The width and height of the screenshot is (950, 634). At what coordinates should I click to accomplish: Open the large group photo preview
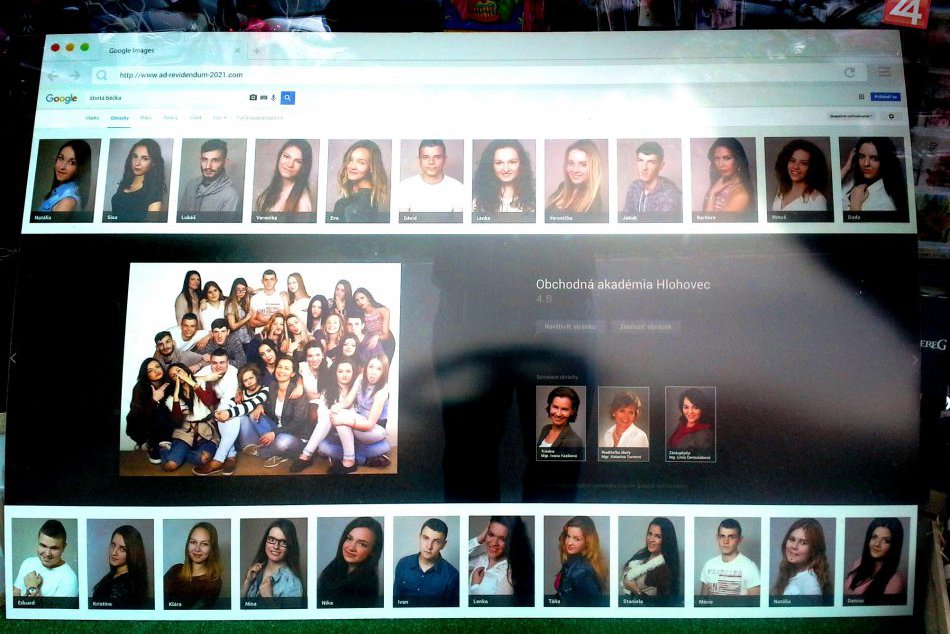(x=260, y=368)
